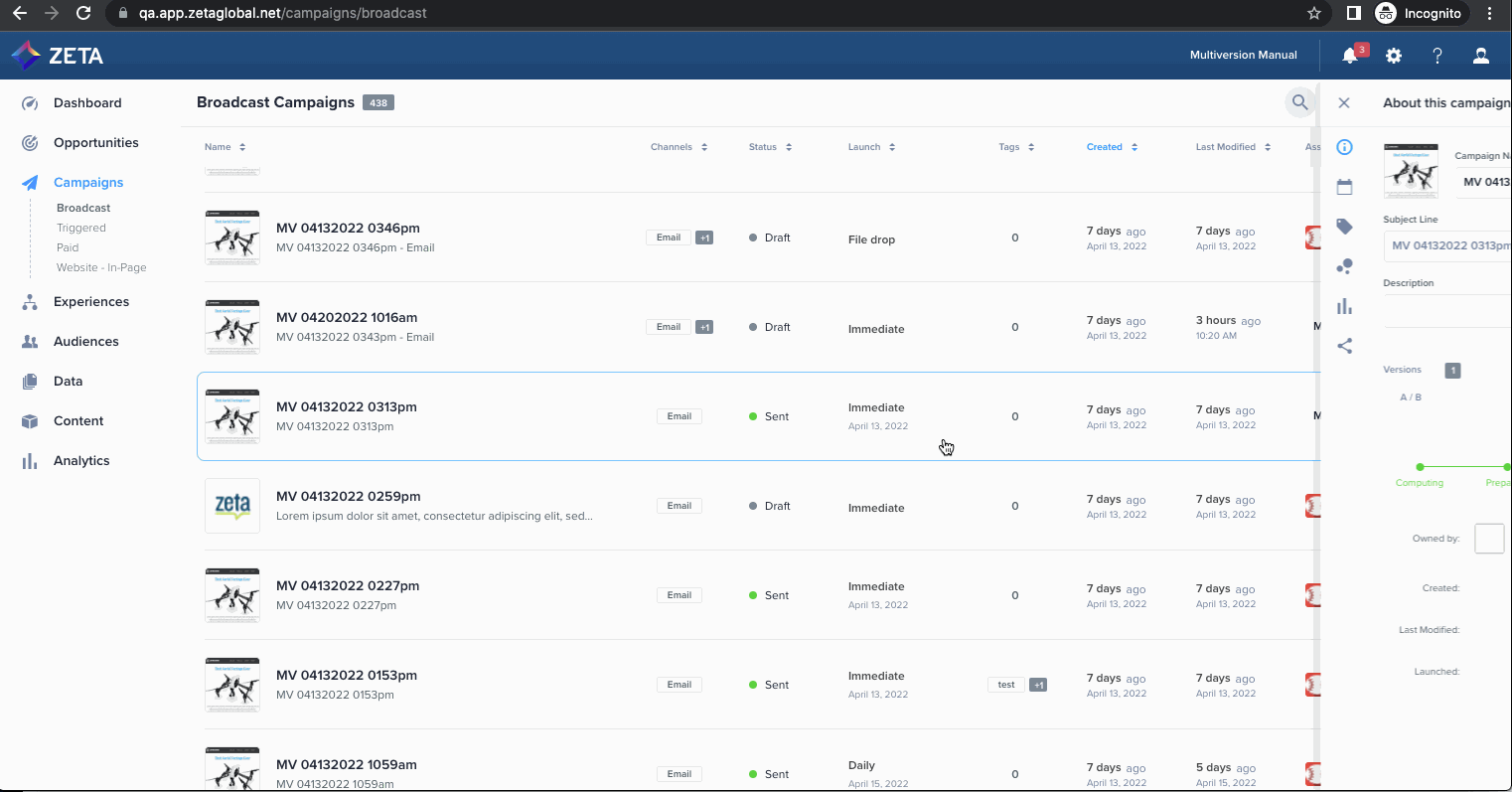Click the campaign search magnifier icon
The image size is (1512, 792).
click(x=1299, y=102)
